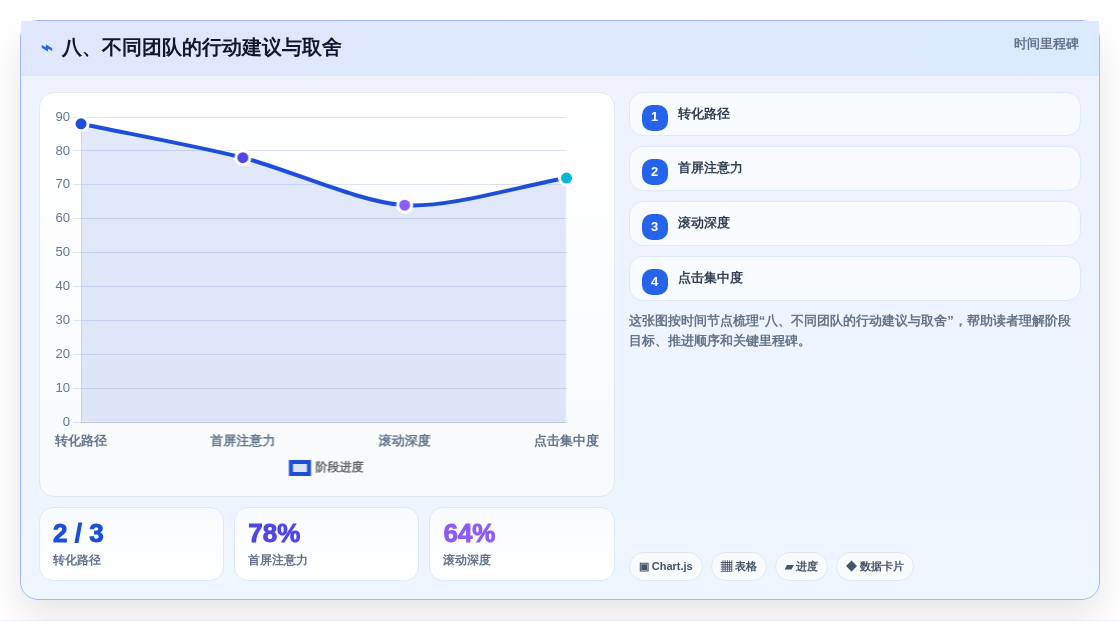Click the x-axis label 转化路径
The height and width of the screenshot is (621, 1120).
[x=81, y=441]
